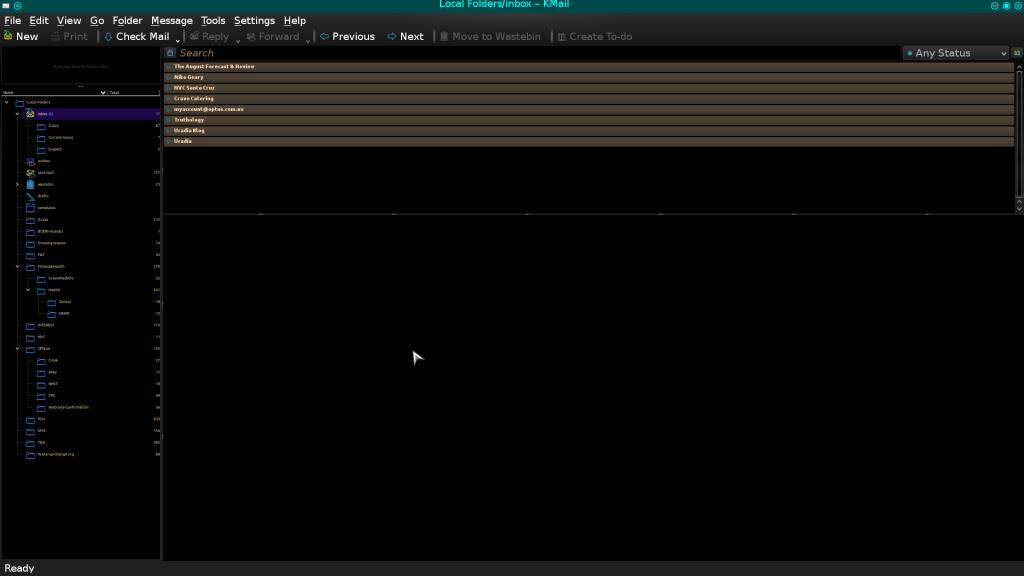Focus the Search input field
The height and width of the screenshot is (576, 1024).
click(x=538, y=53)
